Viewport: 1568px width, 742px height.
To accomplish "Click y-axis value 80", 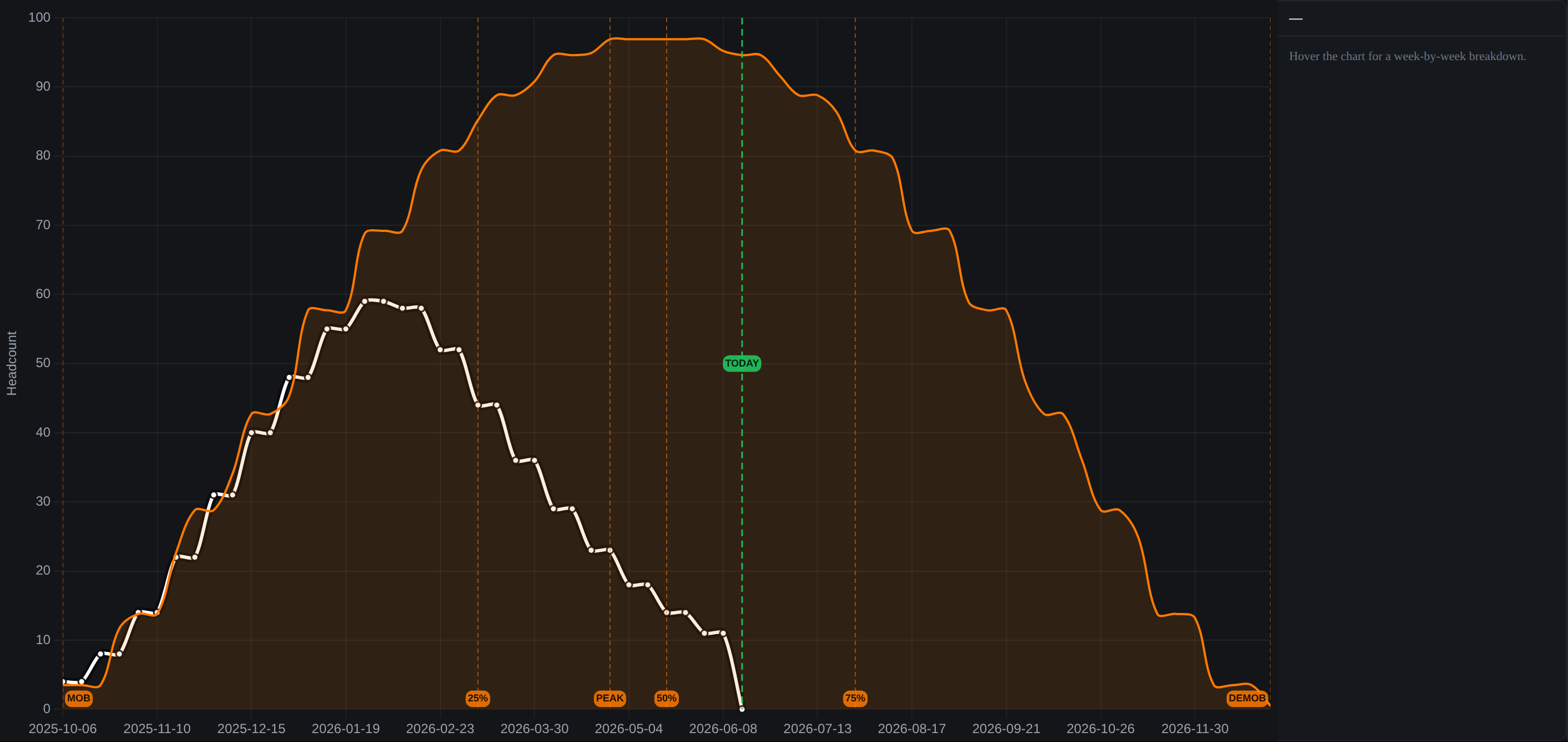I will (43, 156).
